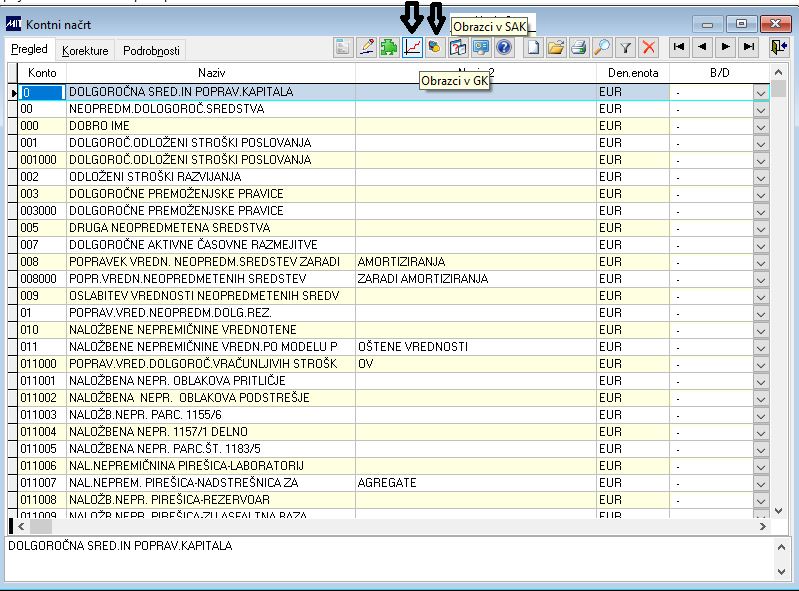Click the printer icon
This screenshot has height=591, width=799.
pos(579,47)
